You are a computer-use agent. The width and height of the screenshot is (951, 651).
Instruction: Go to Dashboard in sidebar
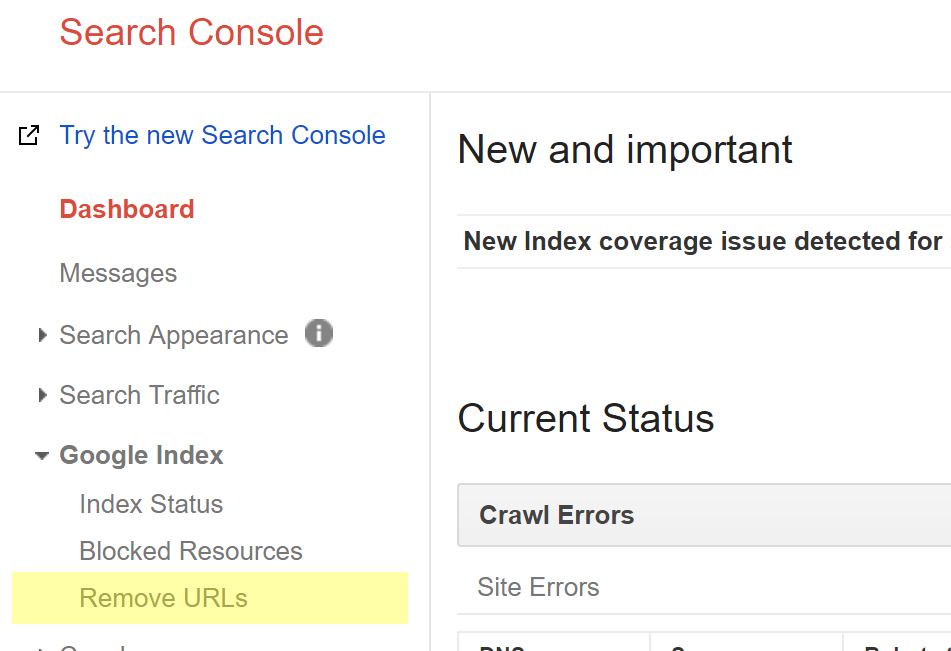point(127,209)
